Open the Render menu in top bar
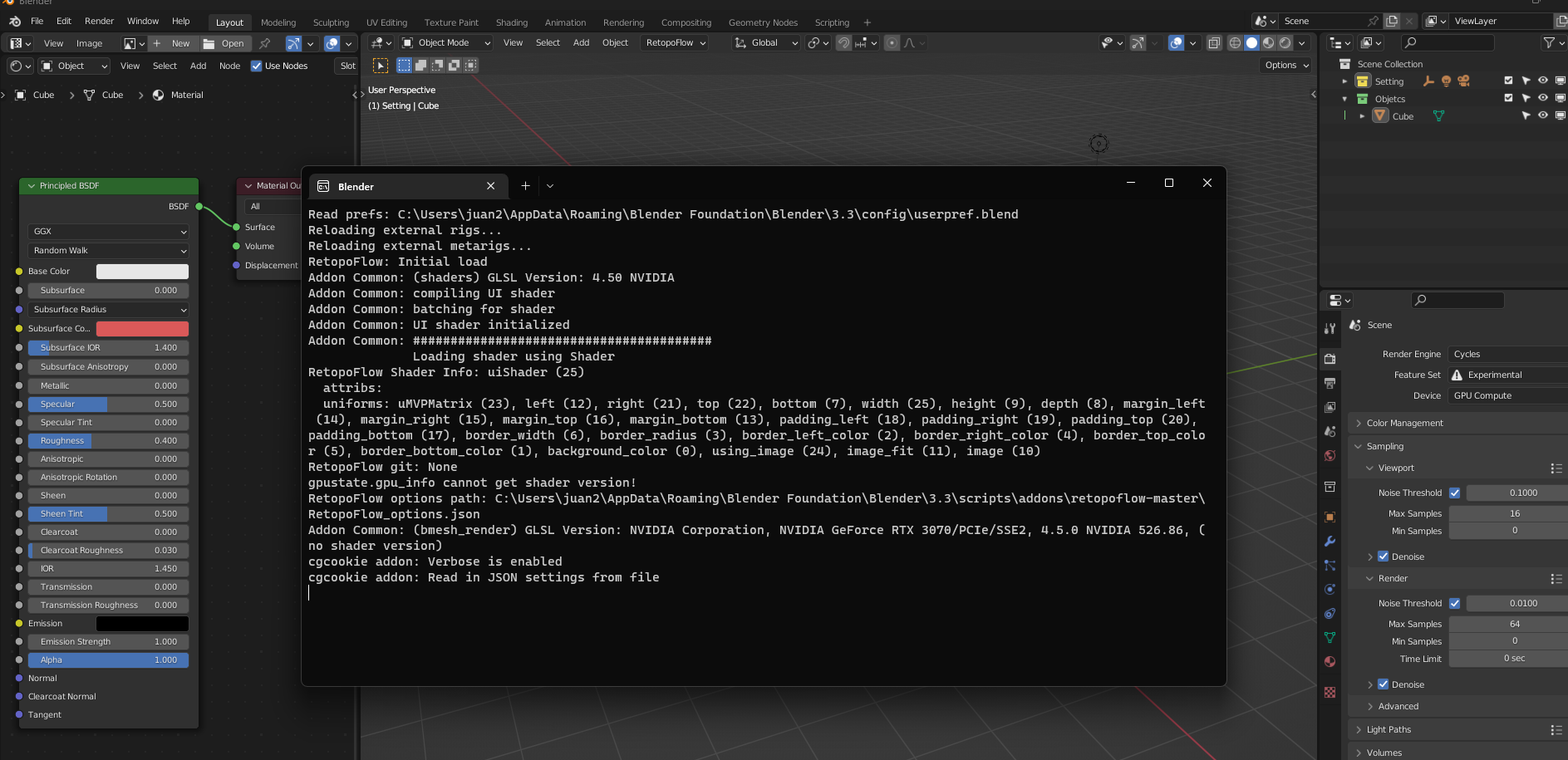This screenshot has width=1568, height=760. [100, 21]
